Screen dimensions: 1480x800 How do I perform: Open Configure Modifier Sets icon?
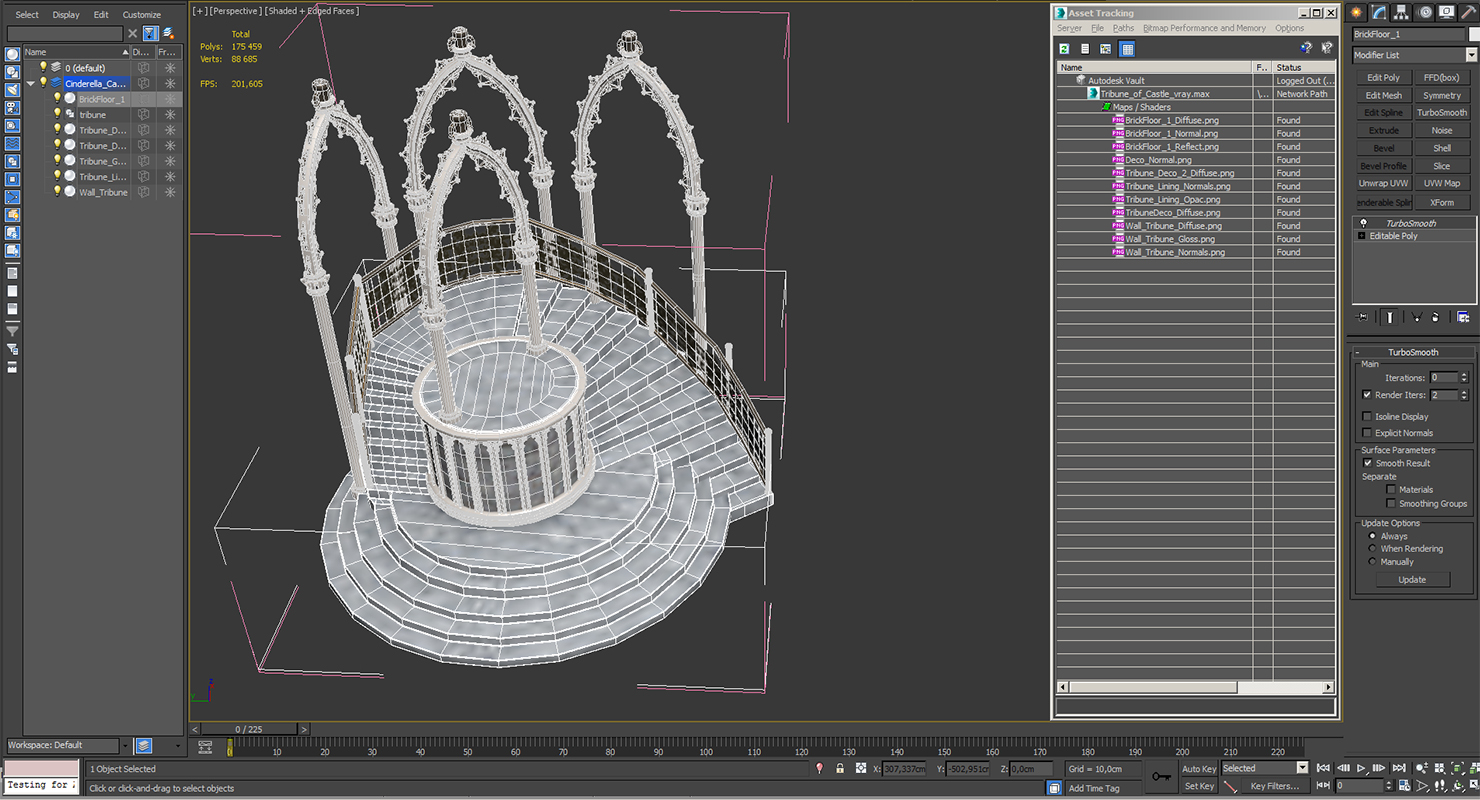pyautogui.click(x=1463, y=317)
